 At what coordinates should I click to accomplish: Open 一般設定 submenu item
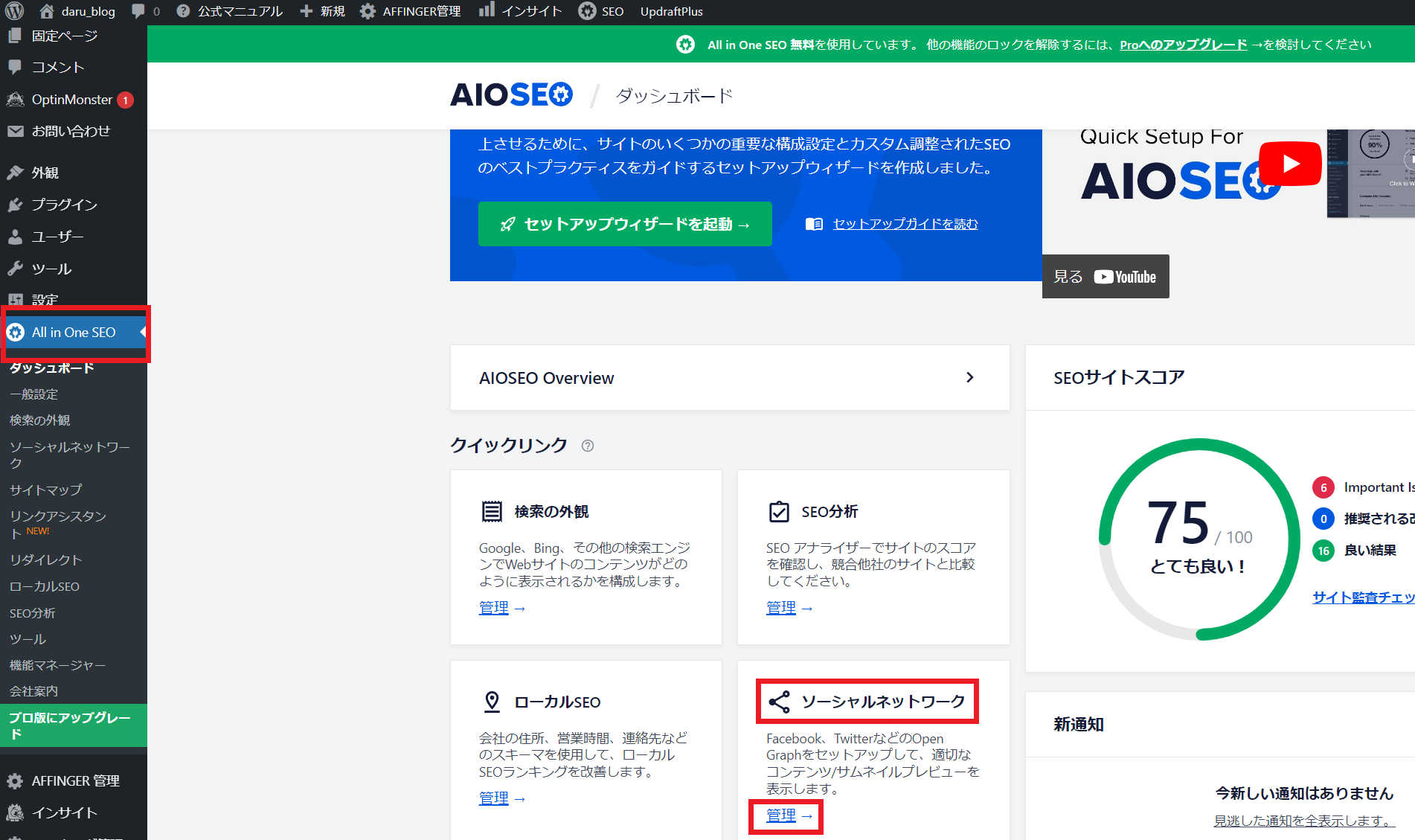33,394
